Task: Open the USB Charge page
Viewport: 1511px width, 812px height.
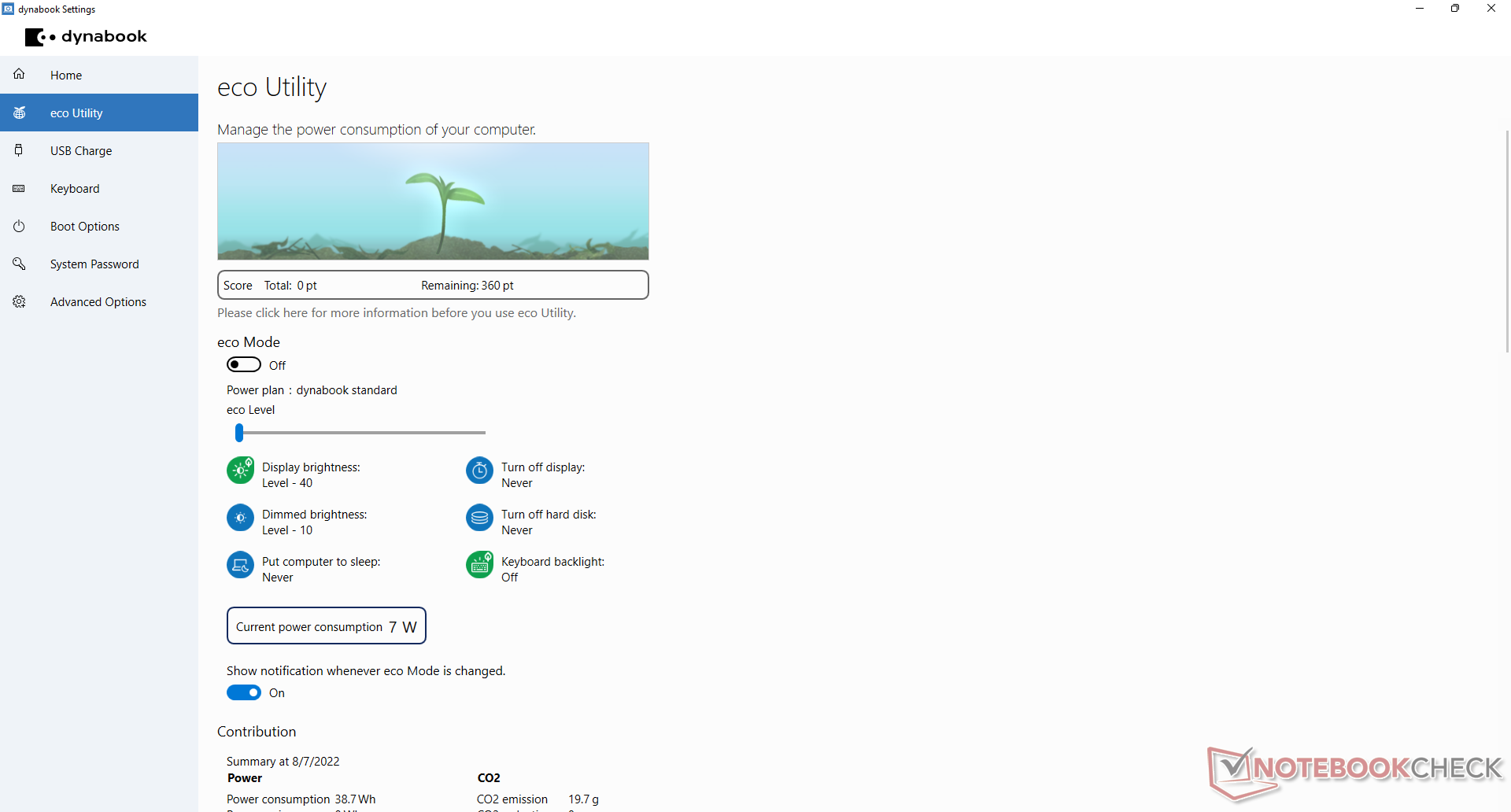Action: 99,150
